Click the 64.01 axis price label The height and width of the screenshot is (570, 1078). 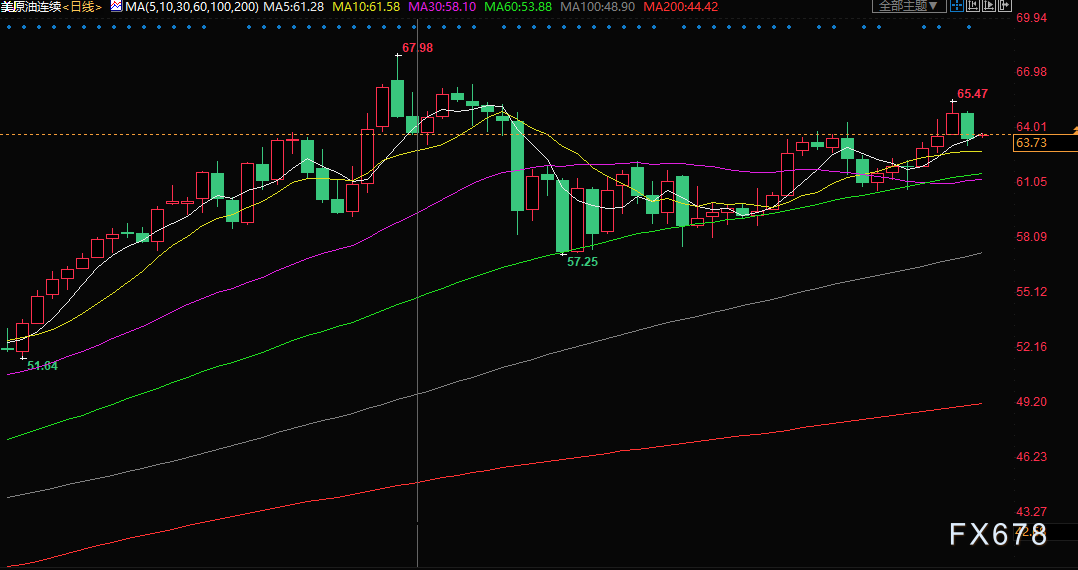(1031, 127)
